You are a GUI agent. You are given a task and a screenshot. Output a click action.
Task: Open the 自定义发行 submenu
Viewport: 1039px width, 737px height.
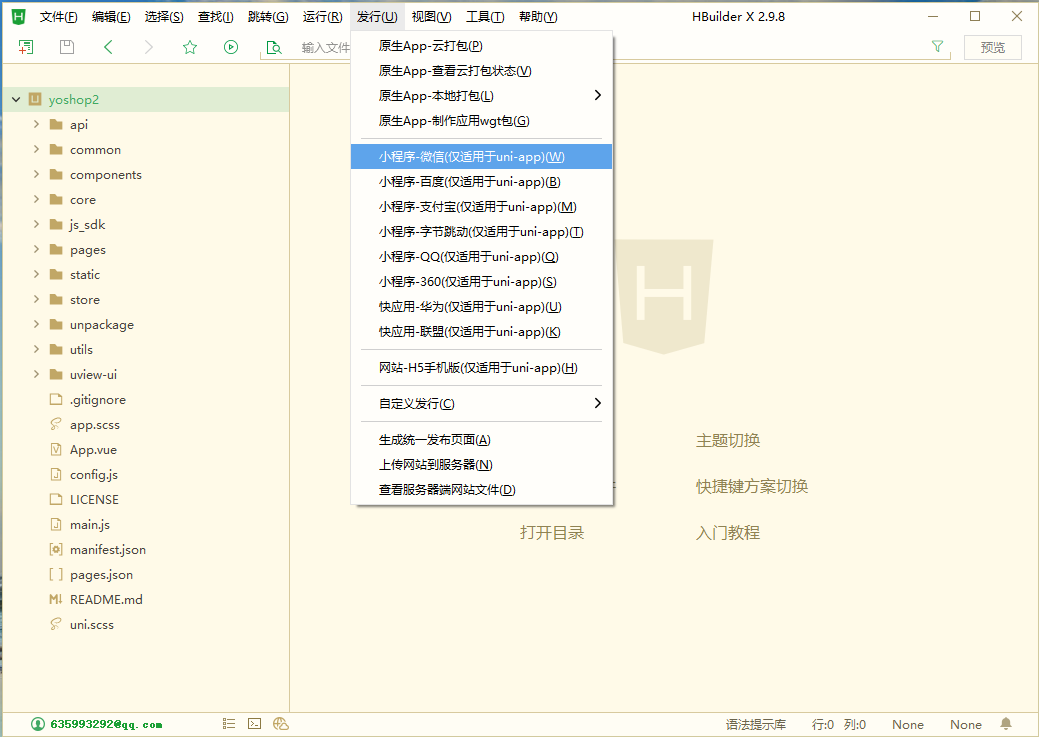[482, 404]
